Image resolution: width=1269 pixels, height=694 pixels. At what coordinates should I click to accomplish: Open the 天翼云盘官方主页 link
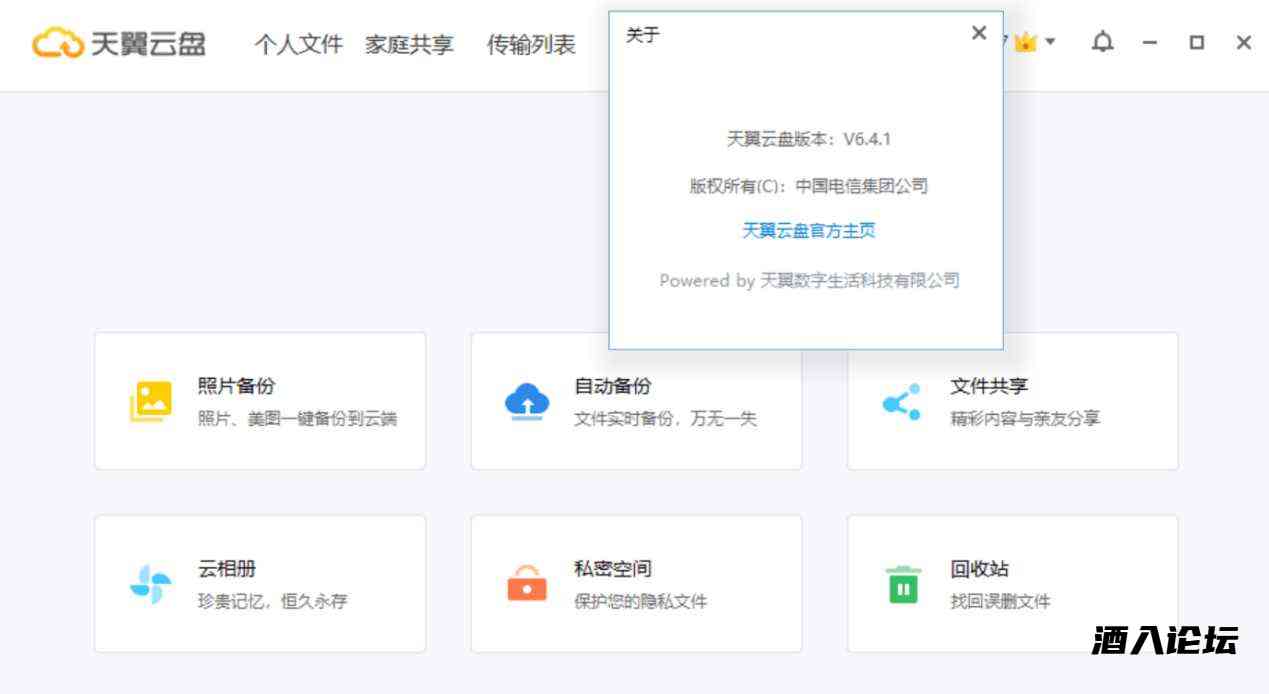point(809,231)
